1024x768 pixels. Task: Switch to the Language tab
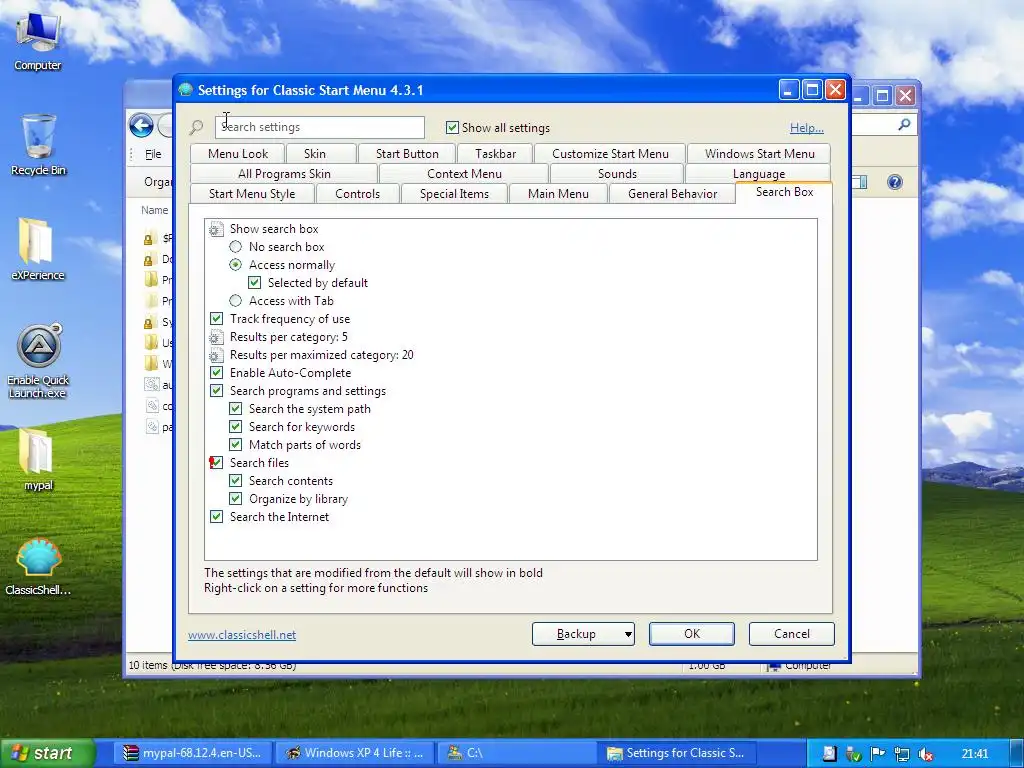click(758, 174)
